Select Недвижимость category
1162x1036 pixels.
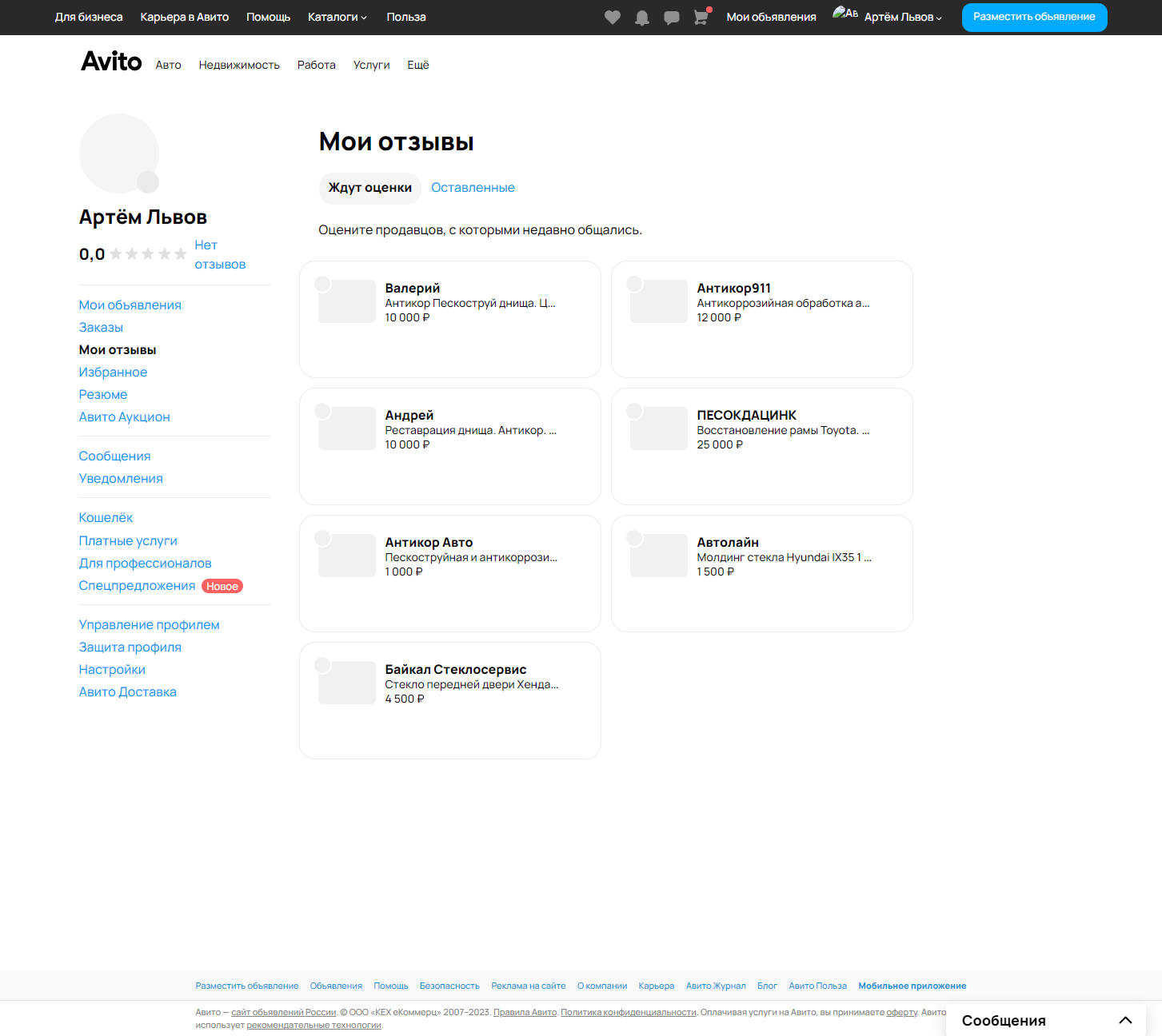coord(239,65)
